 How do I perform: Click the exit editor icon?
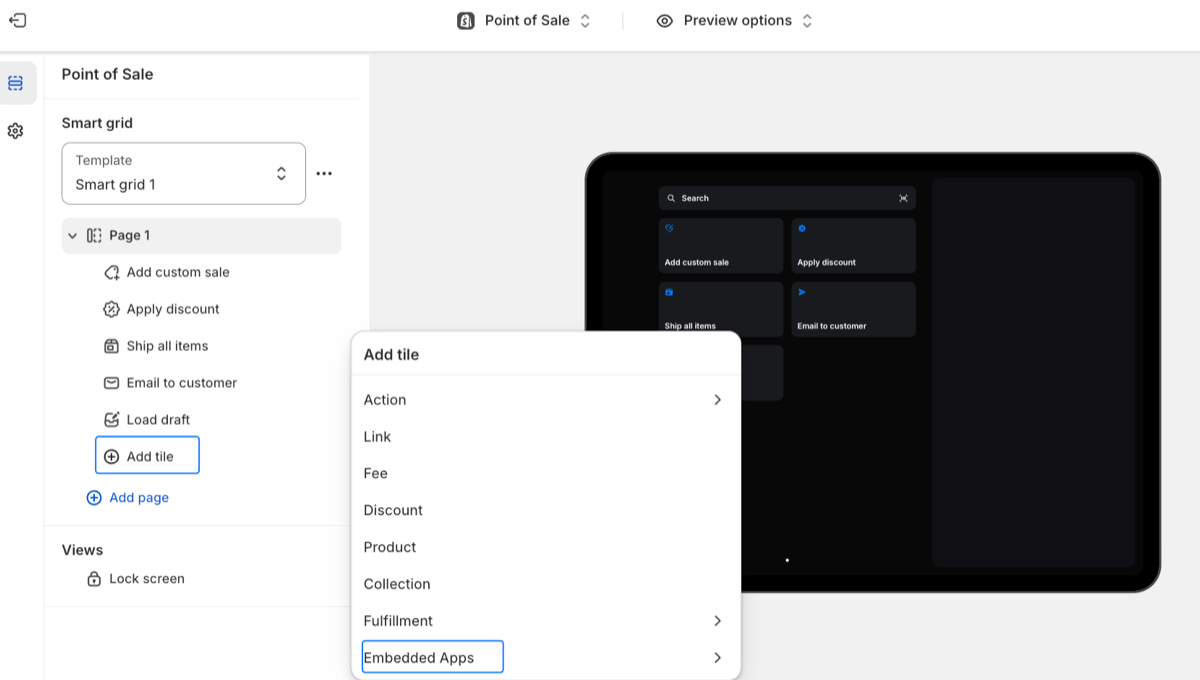click(x=17, y=20)
